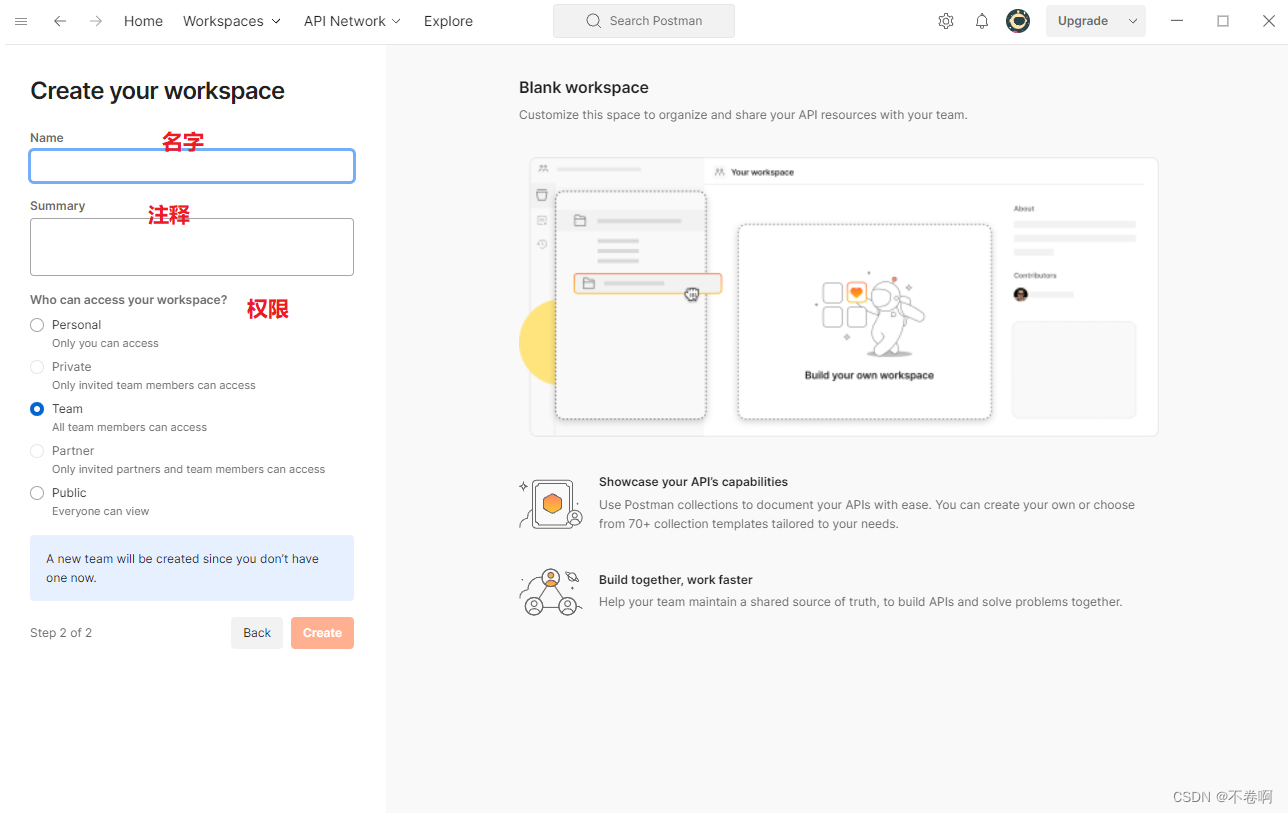Select the Personal access option
The width and height of the screenshot is (1288, 813).
point(37,325)
